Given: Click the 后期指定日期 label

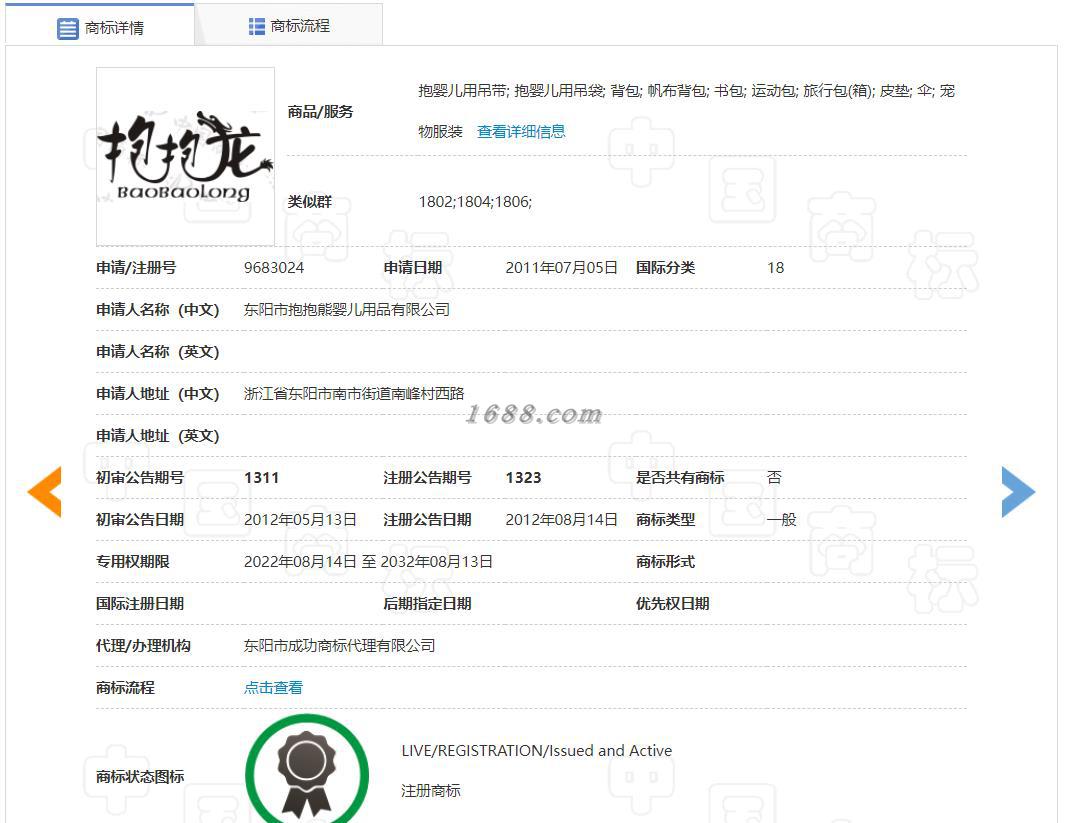Looking at the screenshot, I should (427, 604).
